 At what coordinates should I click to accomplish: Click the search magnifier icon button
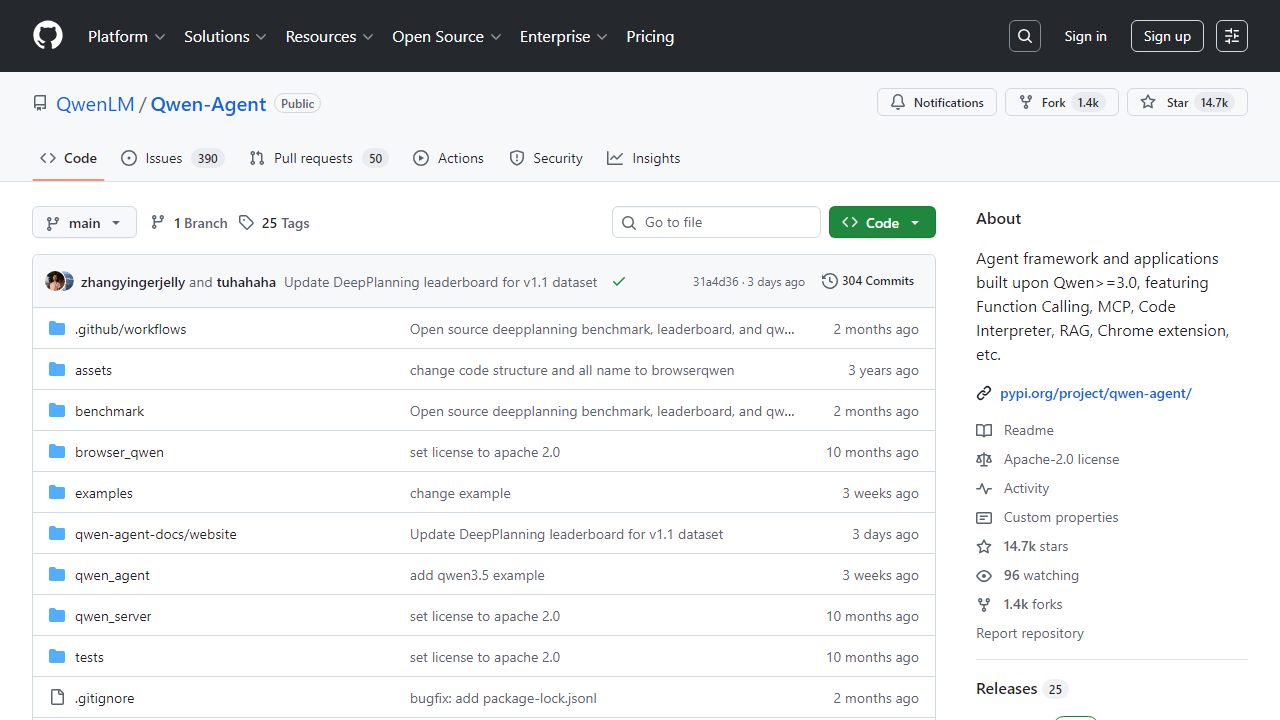[x=1025, y=36]
